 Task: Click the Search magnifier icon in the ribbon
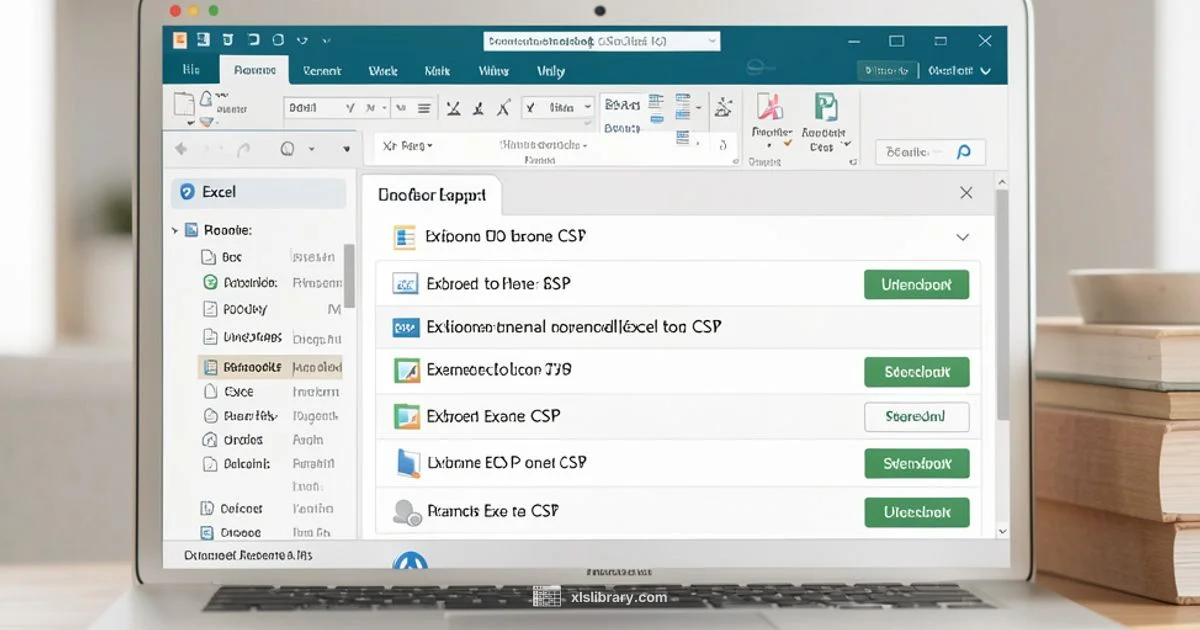963,150
